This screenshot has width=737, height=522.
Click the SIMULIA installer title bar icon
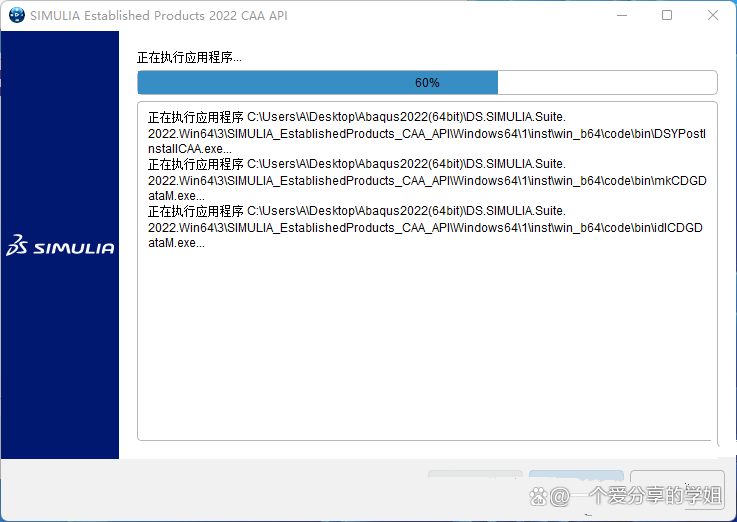click(17, 15)
